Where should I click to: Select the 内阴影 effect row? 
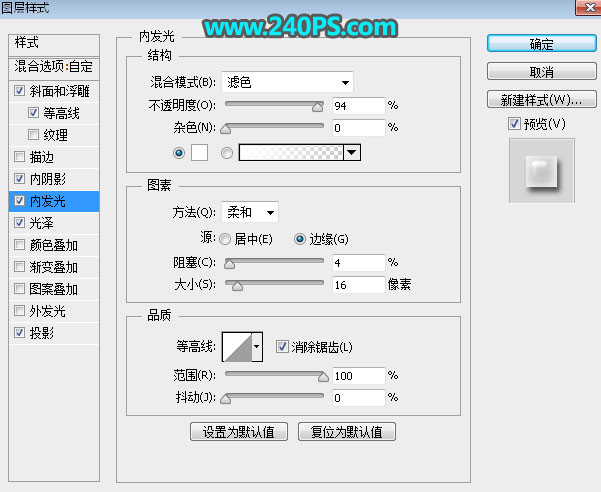click(x=54, y=179)
